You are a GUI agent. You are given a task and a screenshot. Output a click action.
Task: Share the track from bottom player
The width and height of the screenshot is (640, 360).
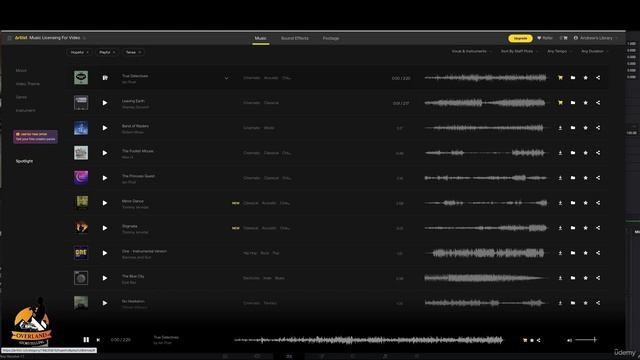[x=538, y=340]
